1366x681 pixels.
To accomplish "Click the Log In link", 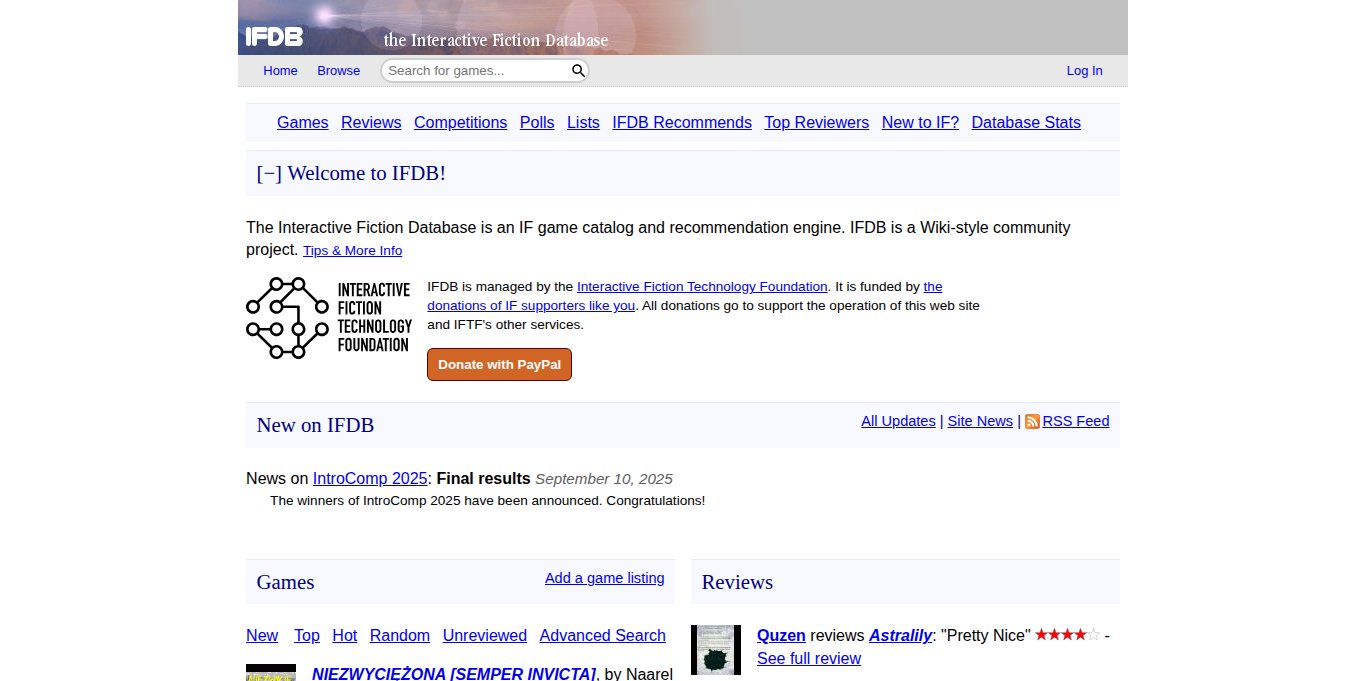I will (x=1084, y=70).
